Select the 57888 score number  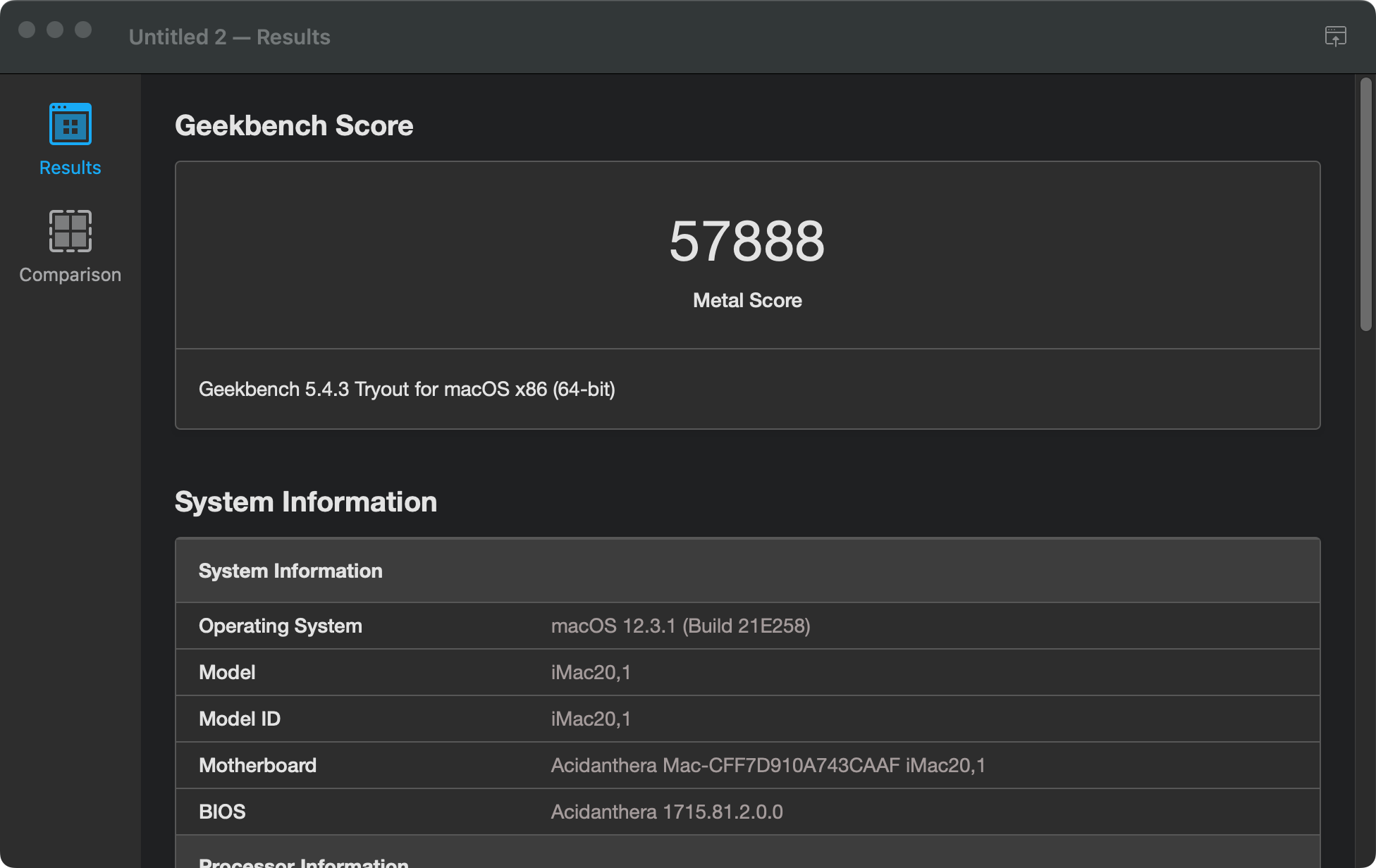(747, 242)
